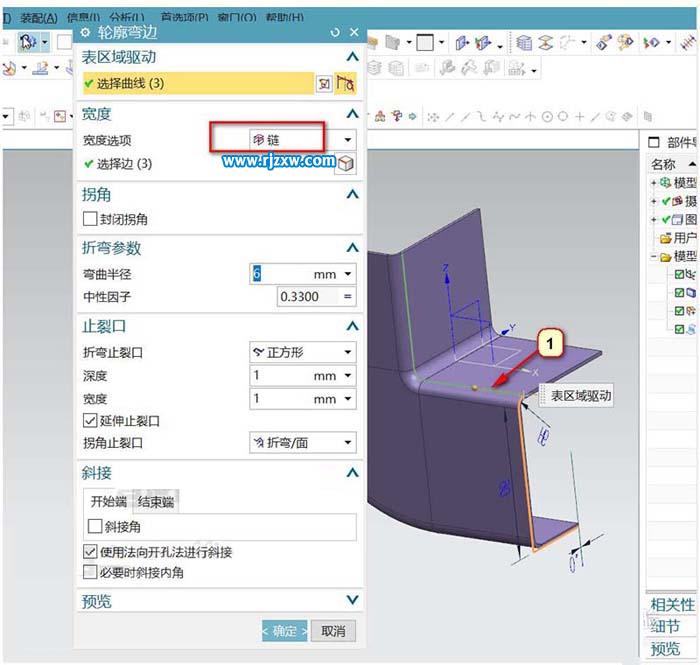The width and height of the screenshot is (700, 665).
Task: Open the 首选项(P) menu
Action: point(184,18)
